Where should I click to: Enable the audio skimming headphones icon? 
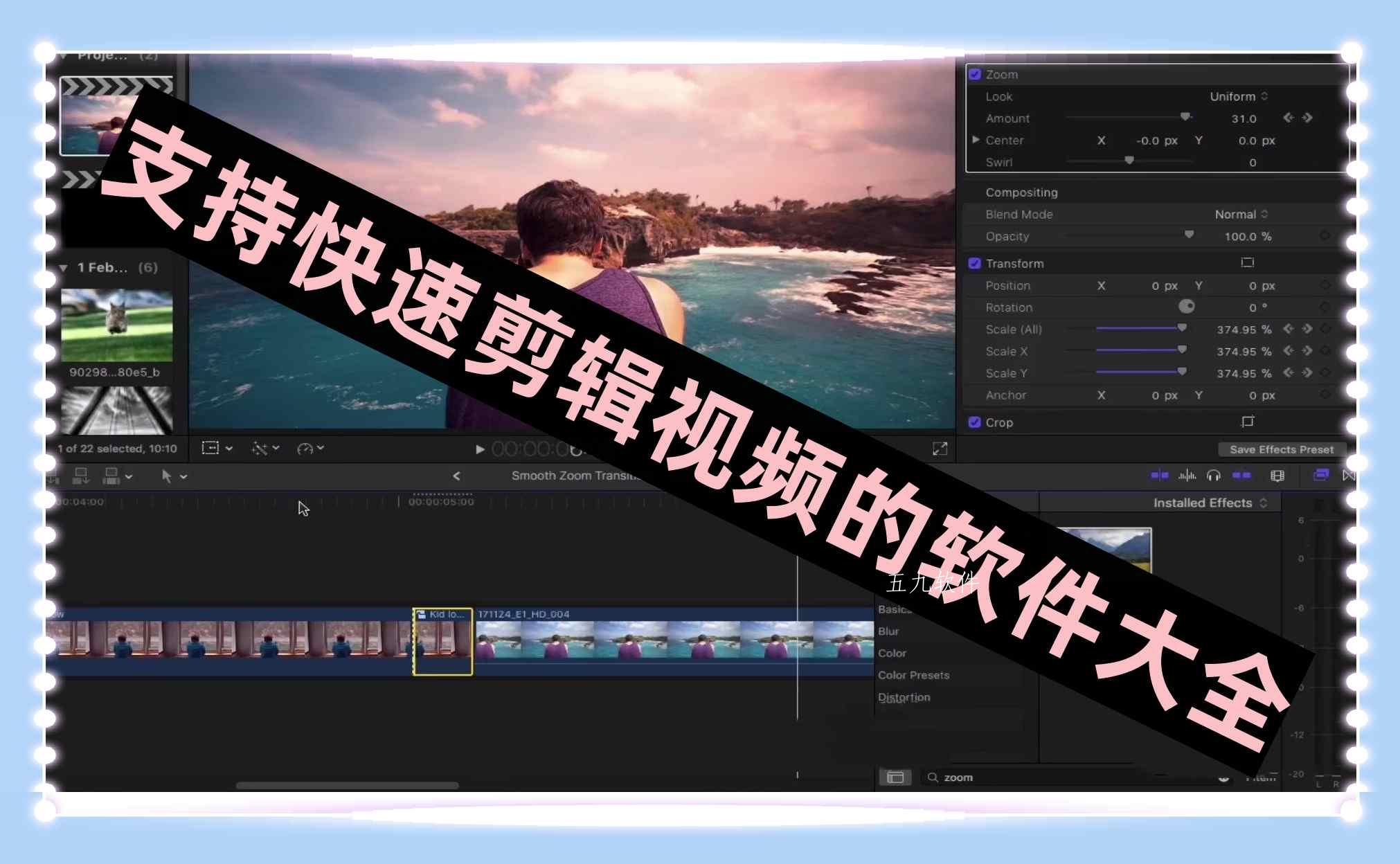click(1214, 476)
